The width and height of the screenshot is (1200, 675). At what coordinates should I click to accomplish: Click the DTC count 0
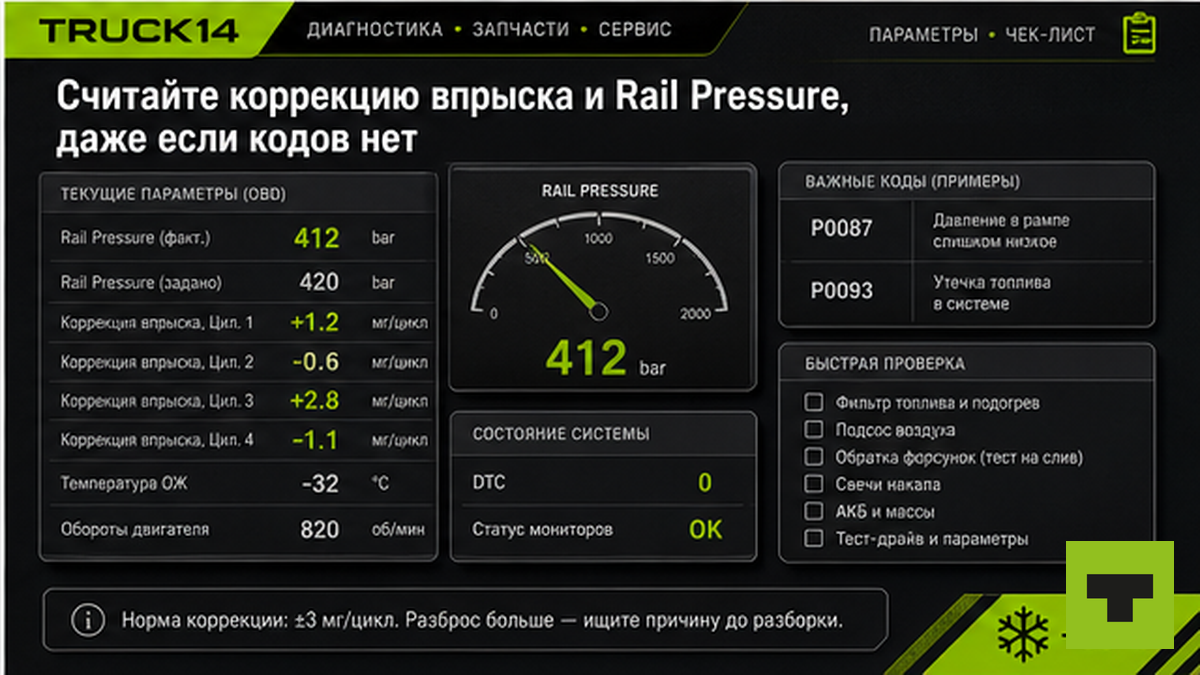[705, 483]
